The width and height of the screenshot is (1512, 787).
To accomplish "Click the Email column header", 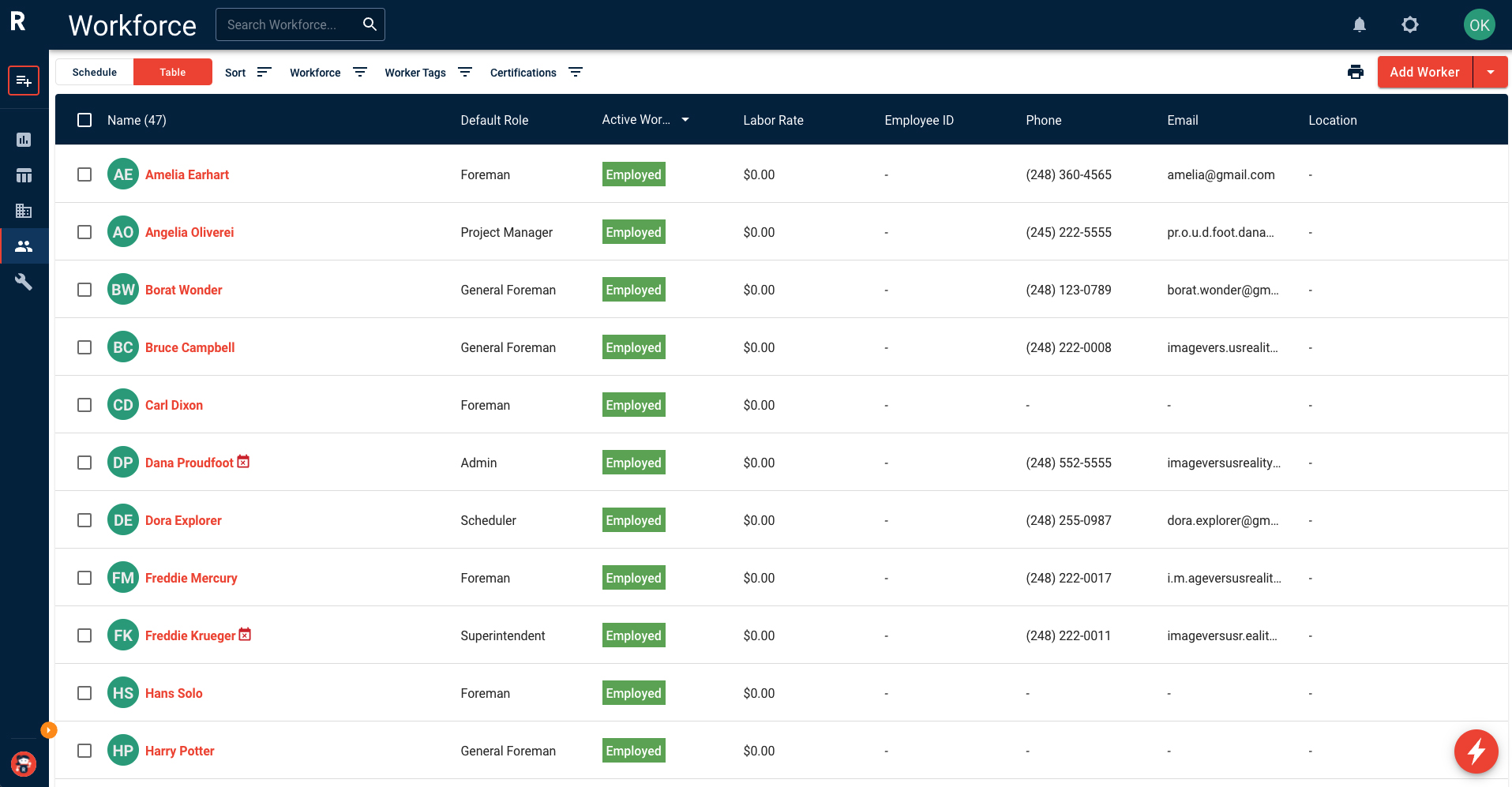I will (1182, 120).
